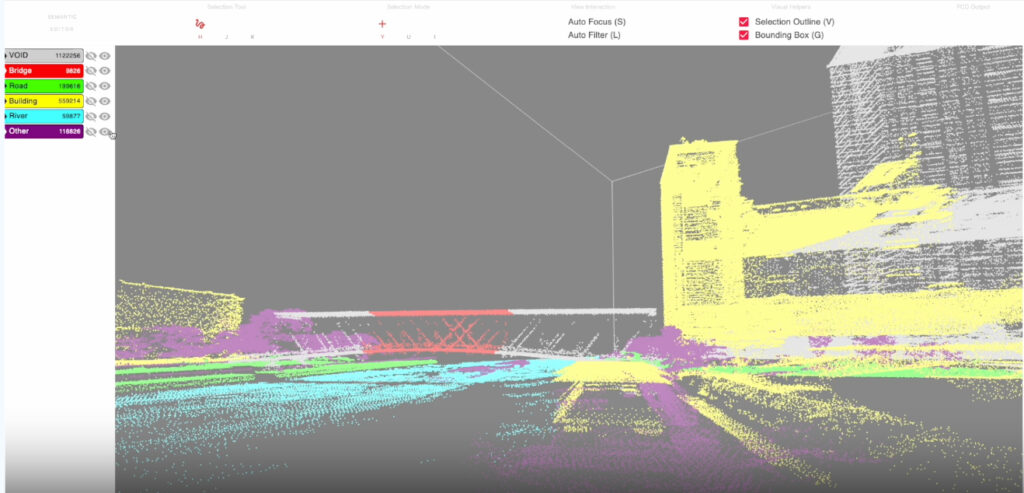Show the Other class using eye icon
Image resolution: width=1024 pixels, height=493 pixels.
tap(105, 131)
